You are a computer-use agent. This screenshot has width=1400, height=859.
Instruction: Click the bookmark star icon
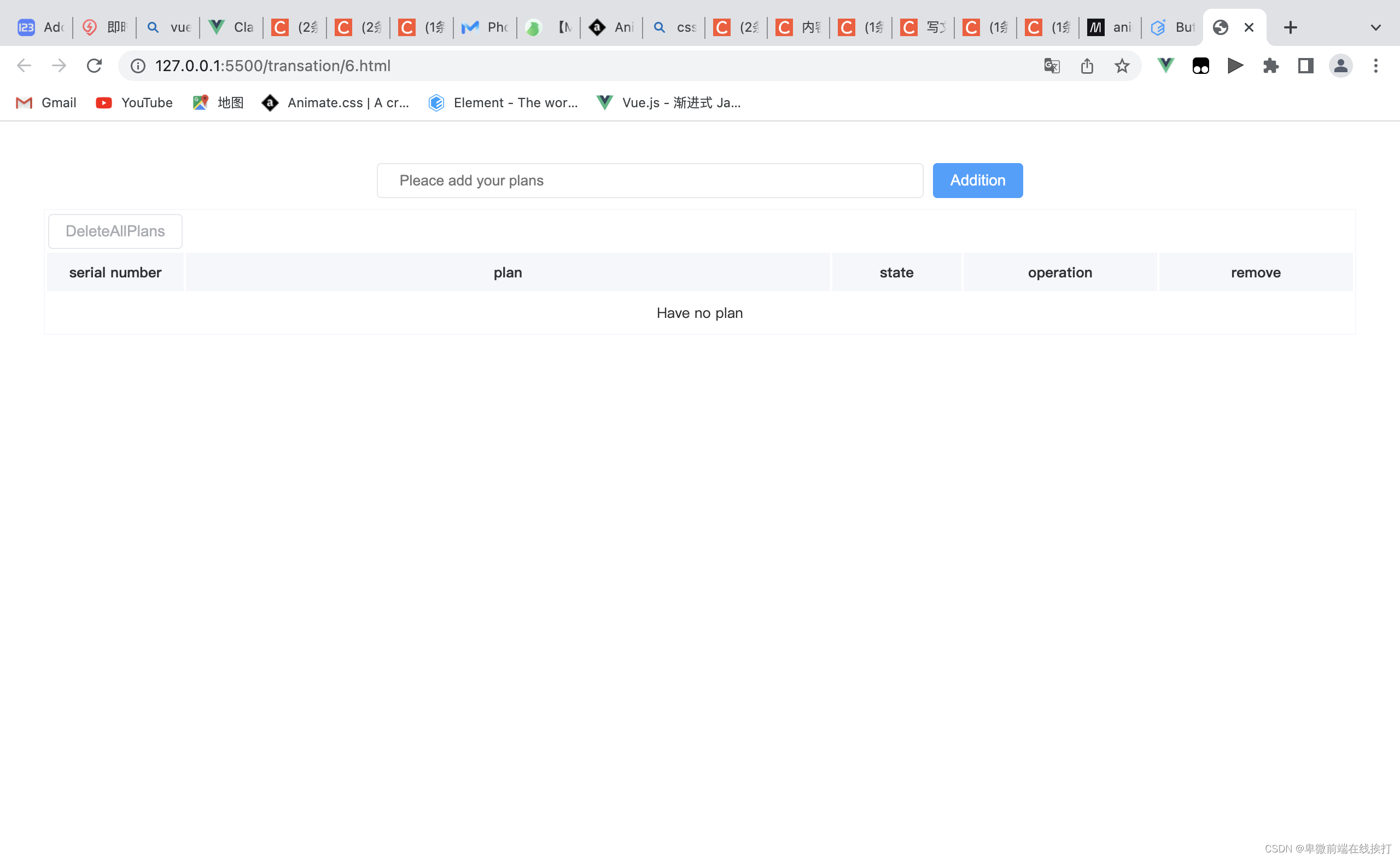1122,66
